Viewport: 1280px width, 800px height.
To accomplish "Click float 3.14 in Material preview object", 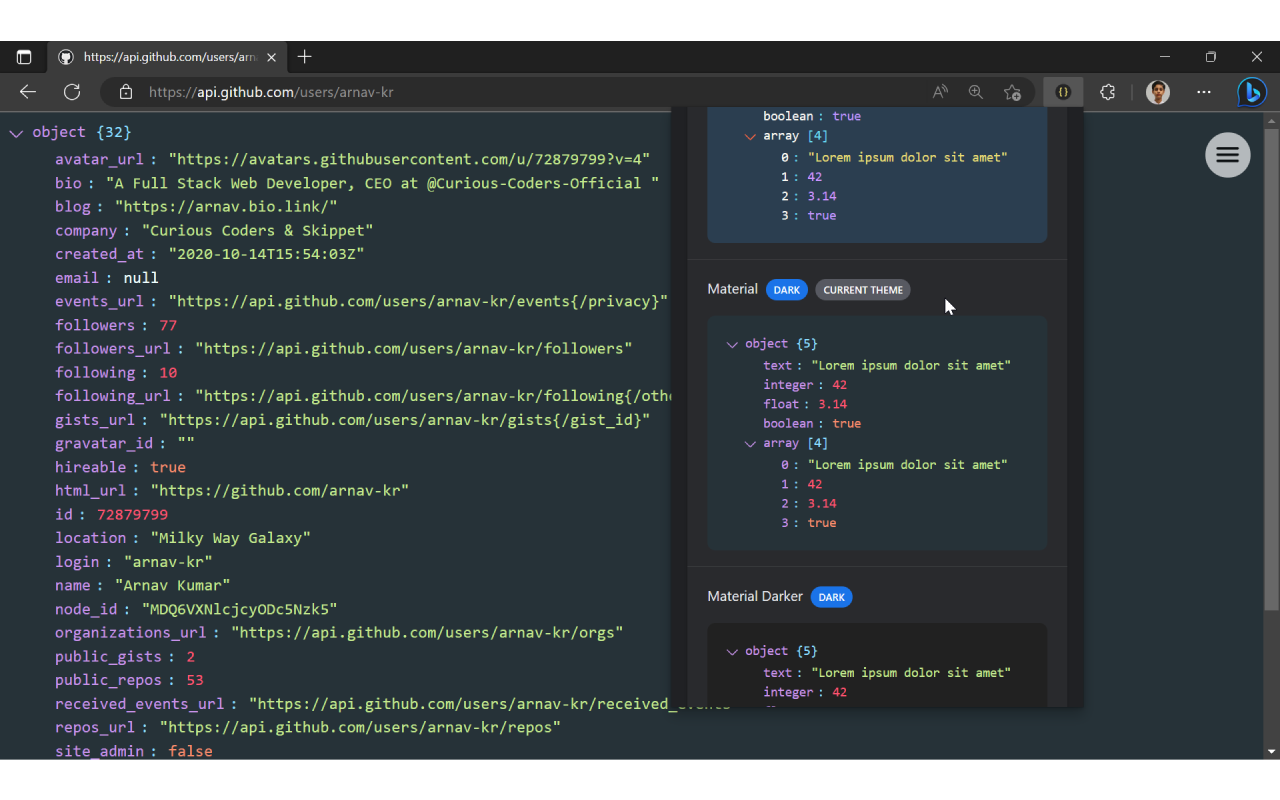I will [x=832, y=405].
